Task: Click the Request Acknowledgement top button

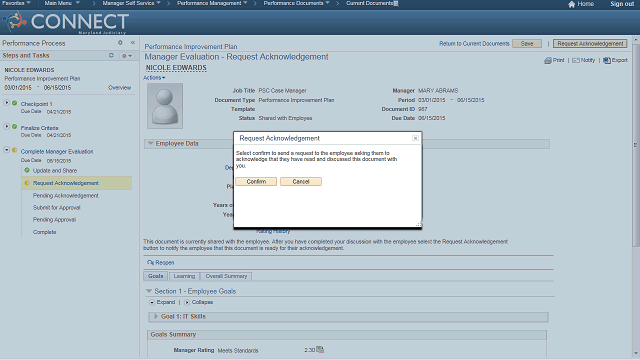Action: pyautogui.click(x=590, y=44)
